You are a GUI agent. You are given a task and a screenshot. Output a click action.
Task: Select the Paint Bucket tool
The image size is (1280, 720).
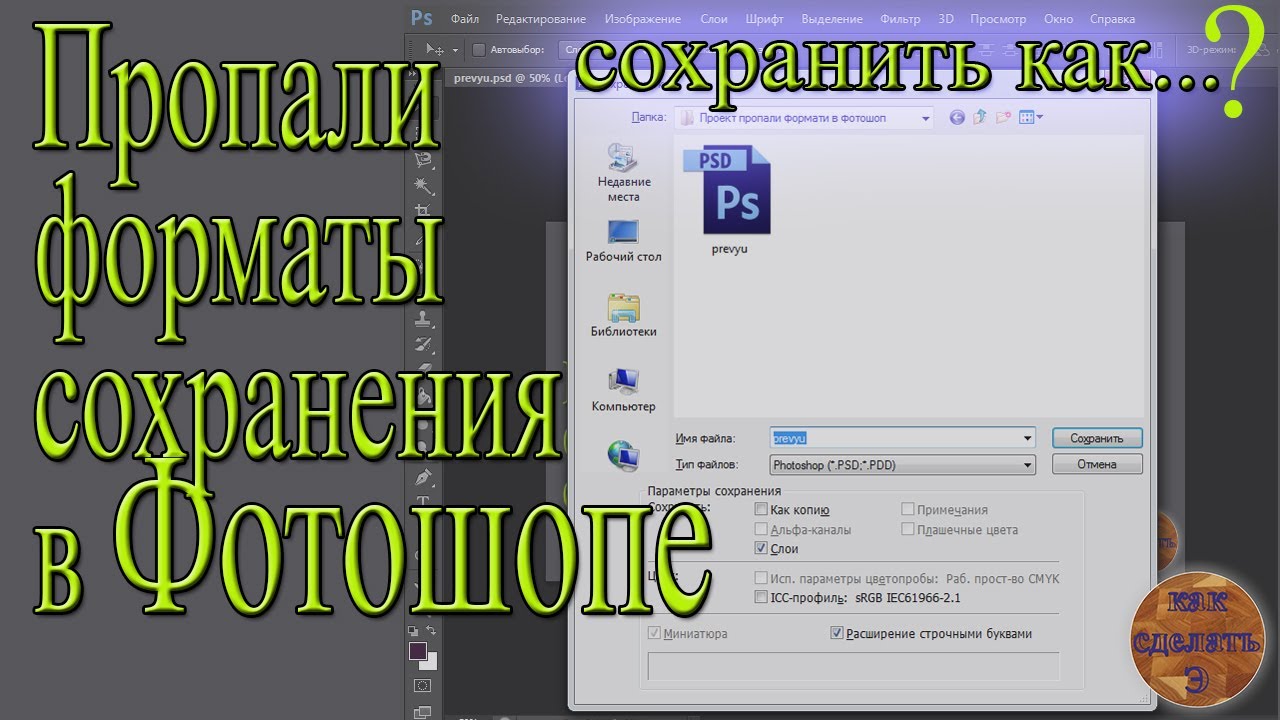tap(422, 397)
